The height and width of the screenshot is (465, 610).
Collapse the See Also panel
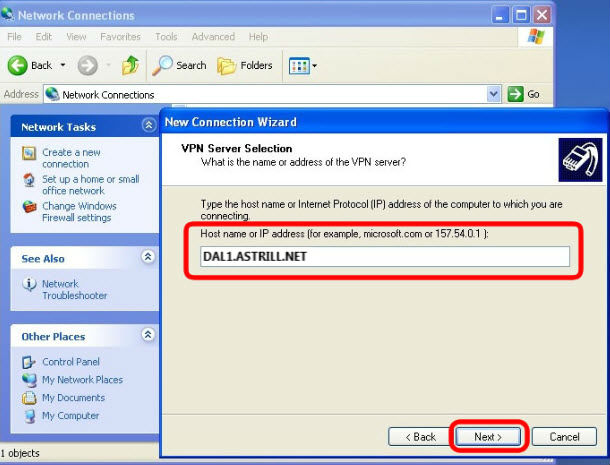148,257
